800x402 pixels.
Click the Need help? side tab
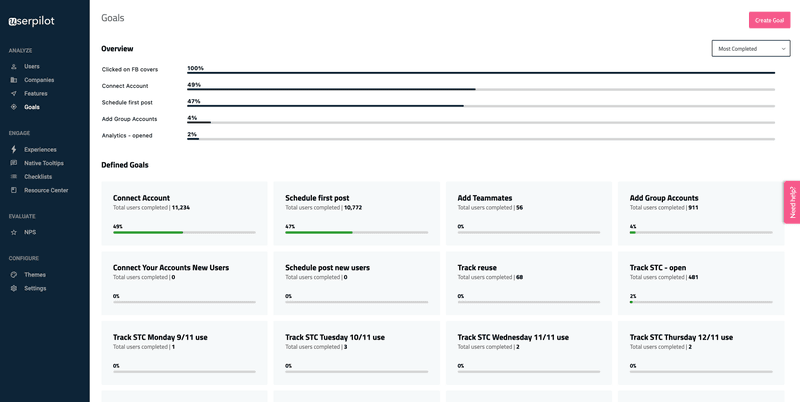pyautogui.click(x=792, y=203)
